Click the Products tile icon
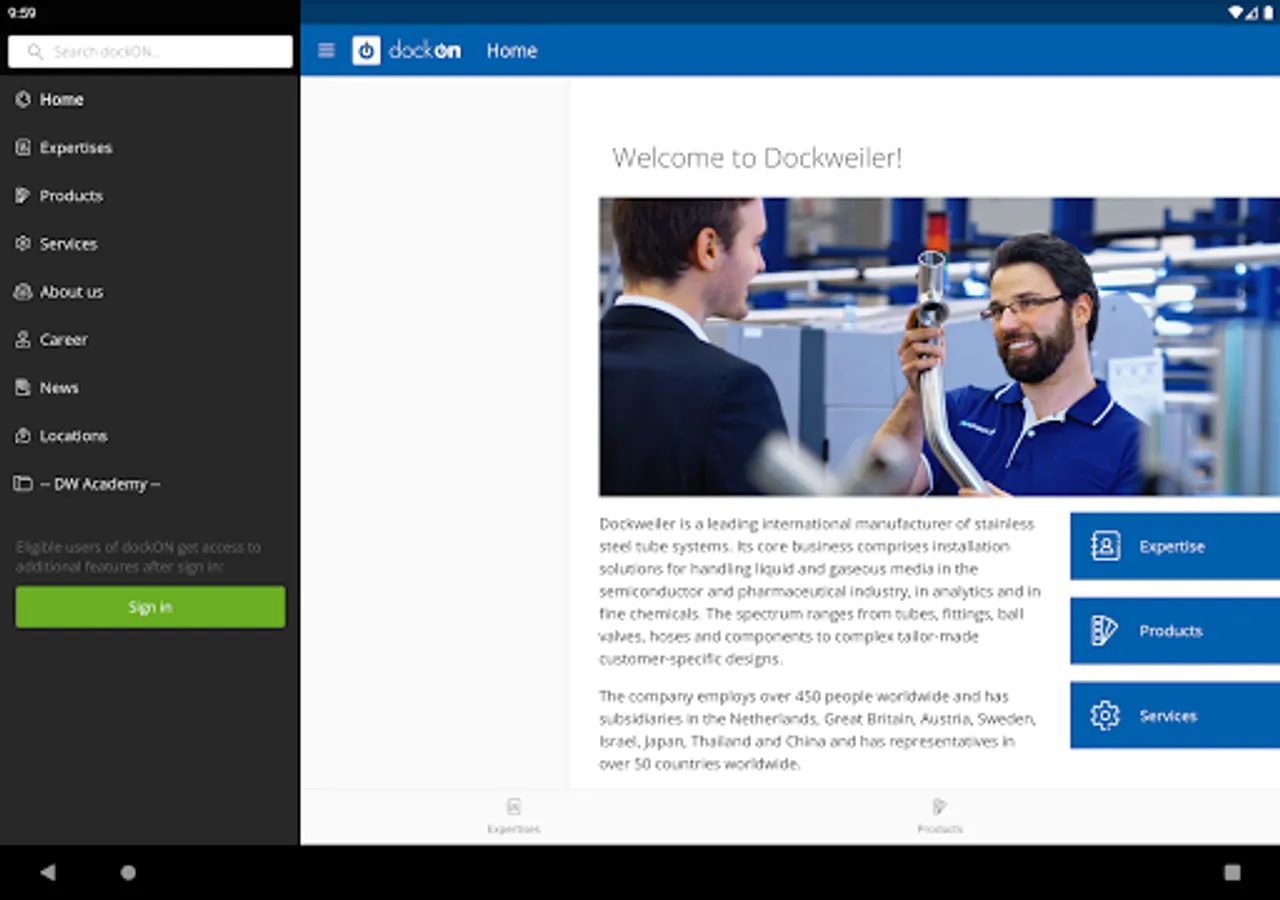 click(1105, 630)
